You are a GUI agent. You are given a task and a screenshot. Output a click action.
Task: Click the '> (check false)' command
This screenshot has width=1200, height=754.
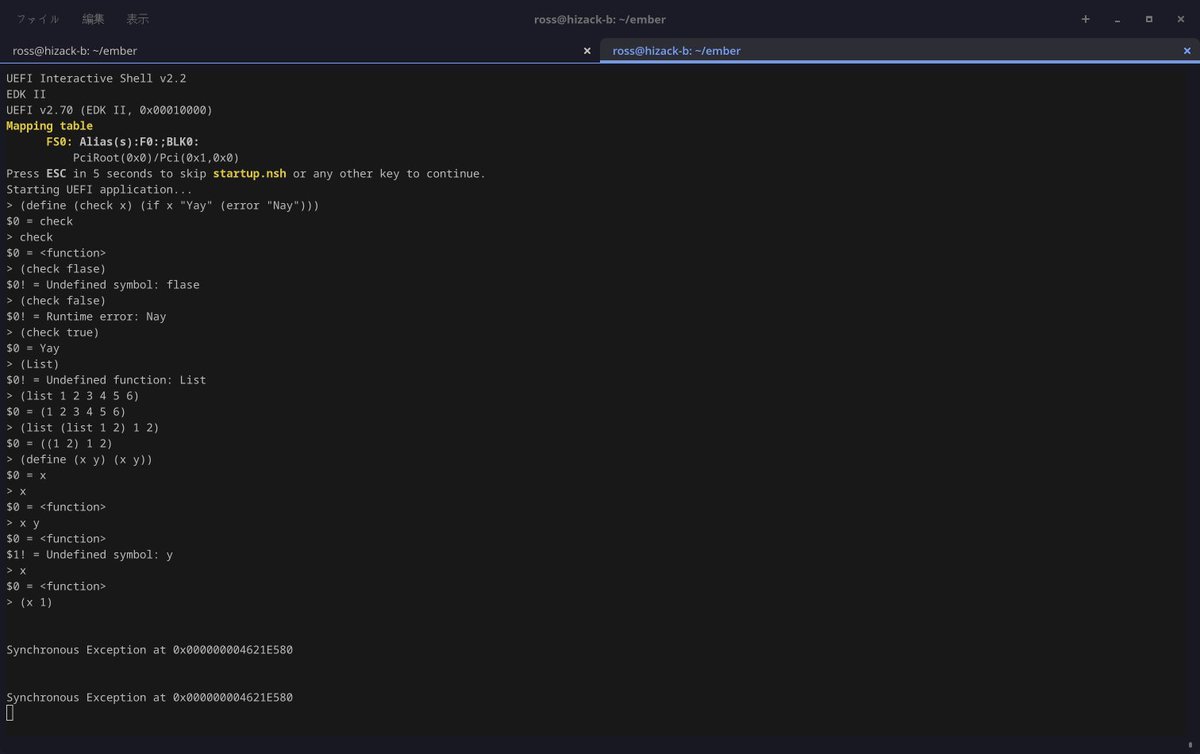click(56, 300)
